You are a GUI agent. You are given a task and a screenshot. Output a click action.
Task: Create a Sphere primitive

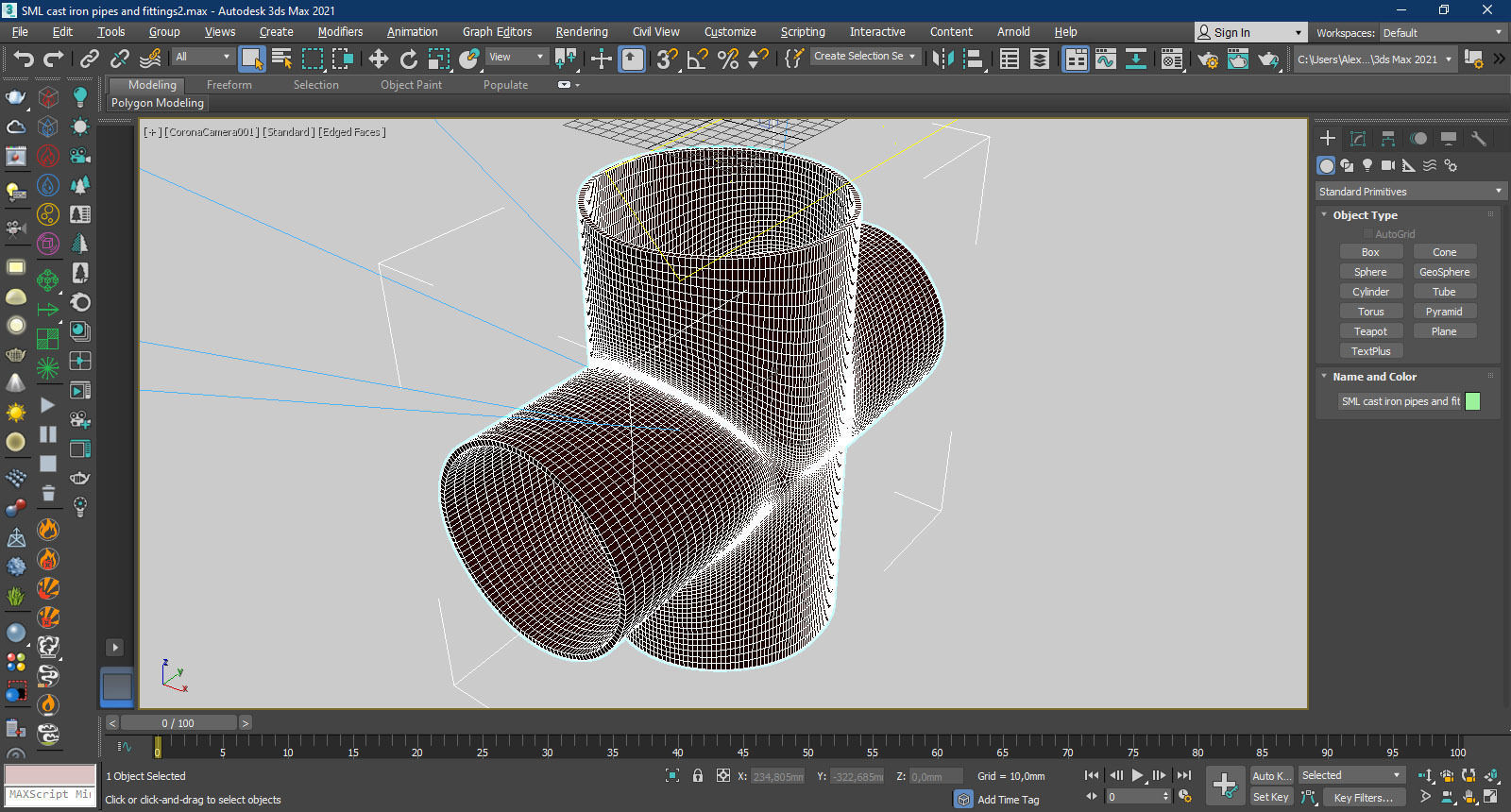pos(1370,272)
